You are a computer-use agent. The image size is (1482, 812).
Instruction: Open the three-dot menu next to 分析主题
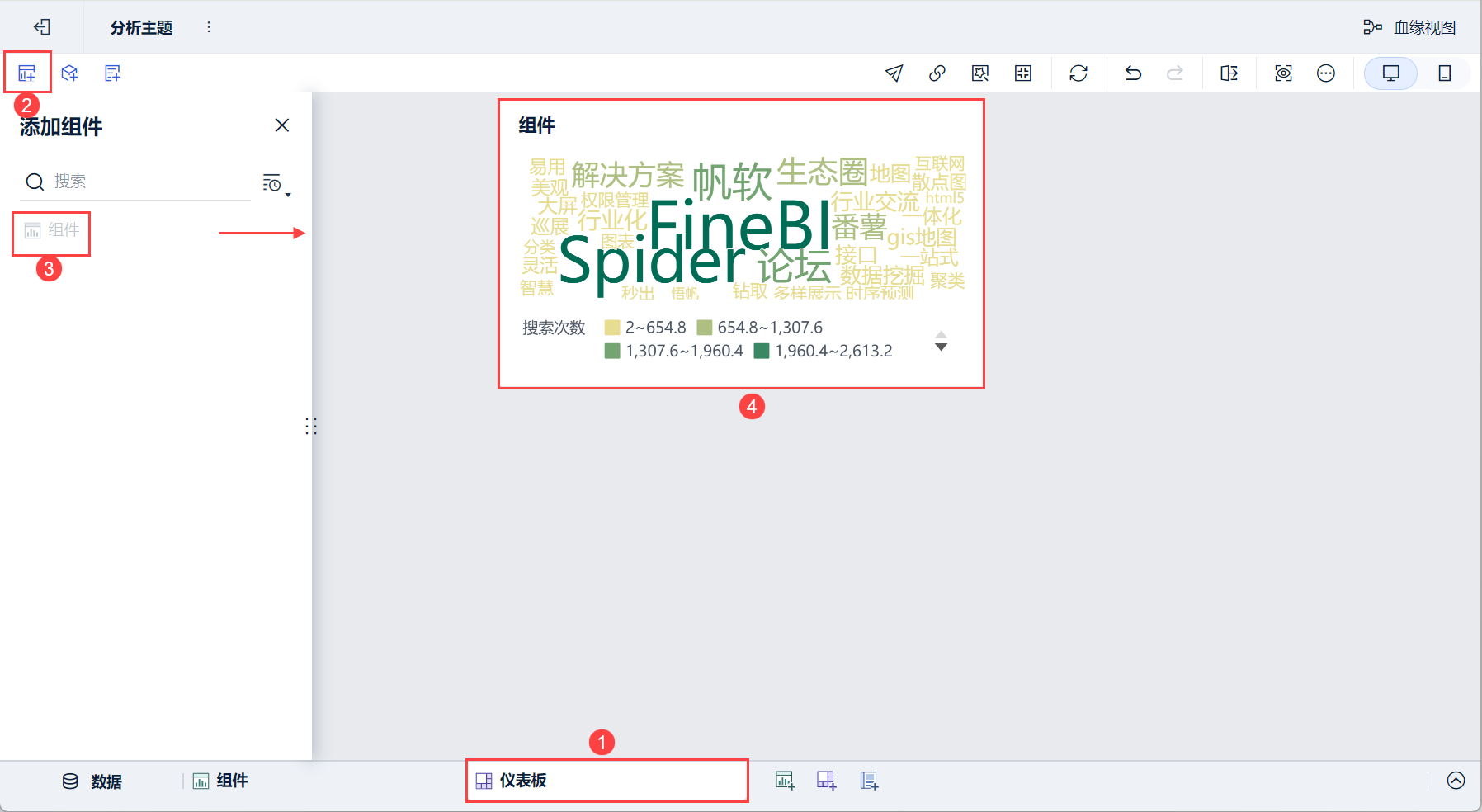pos(209,27)
